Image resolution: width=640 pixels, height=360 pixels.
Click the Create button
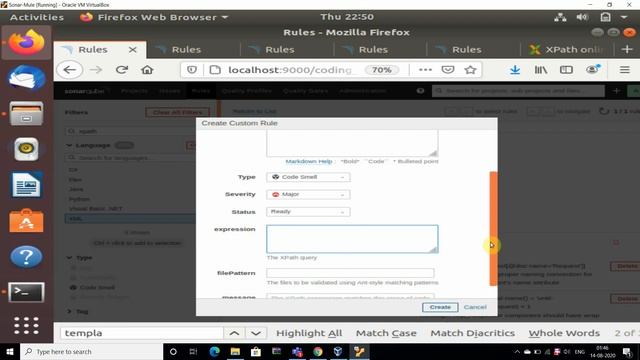click(440, 307)
